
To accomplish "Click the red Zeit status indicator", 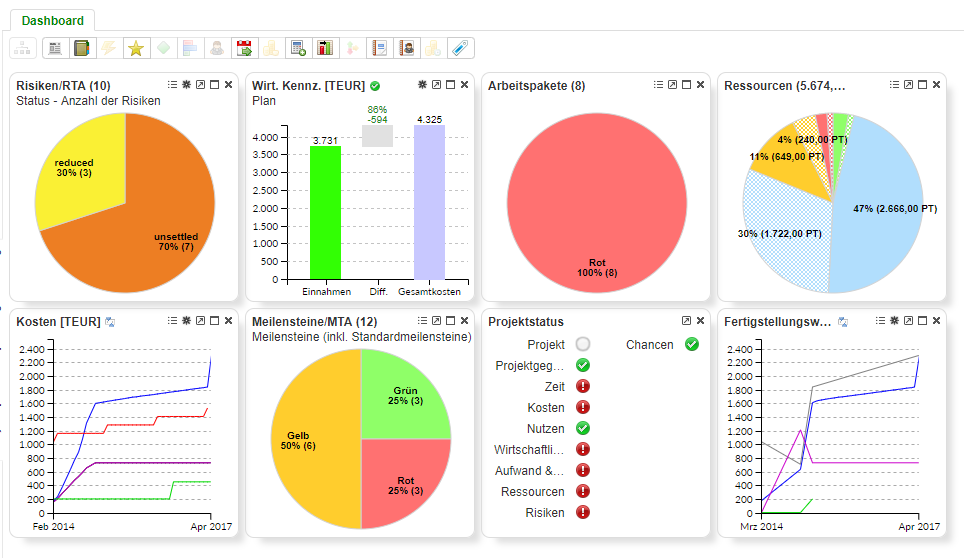I will [x=583, y=386].
